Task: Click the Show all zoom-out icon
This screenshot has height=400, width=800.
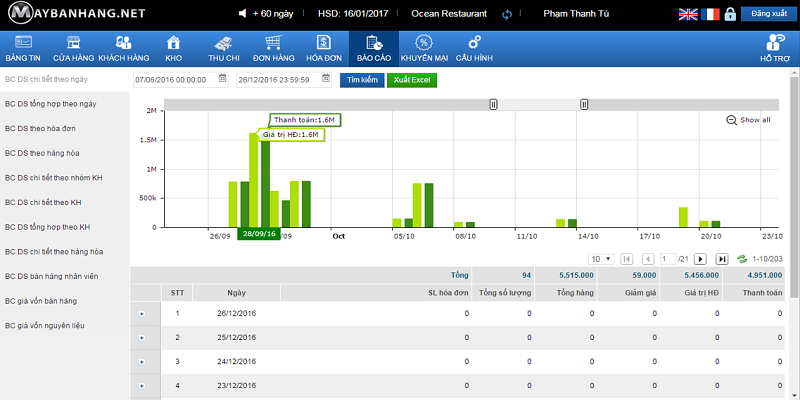Action: tap(731, 120)
